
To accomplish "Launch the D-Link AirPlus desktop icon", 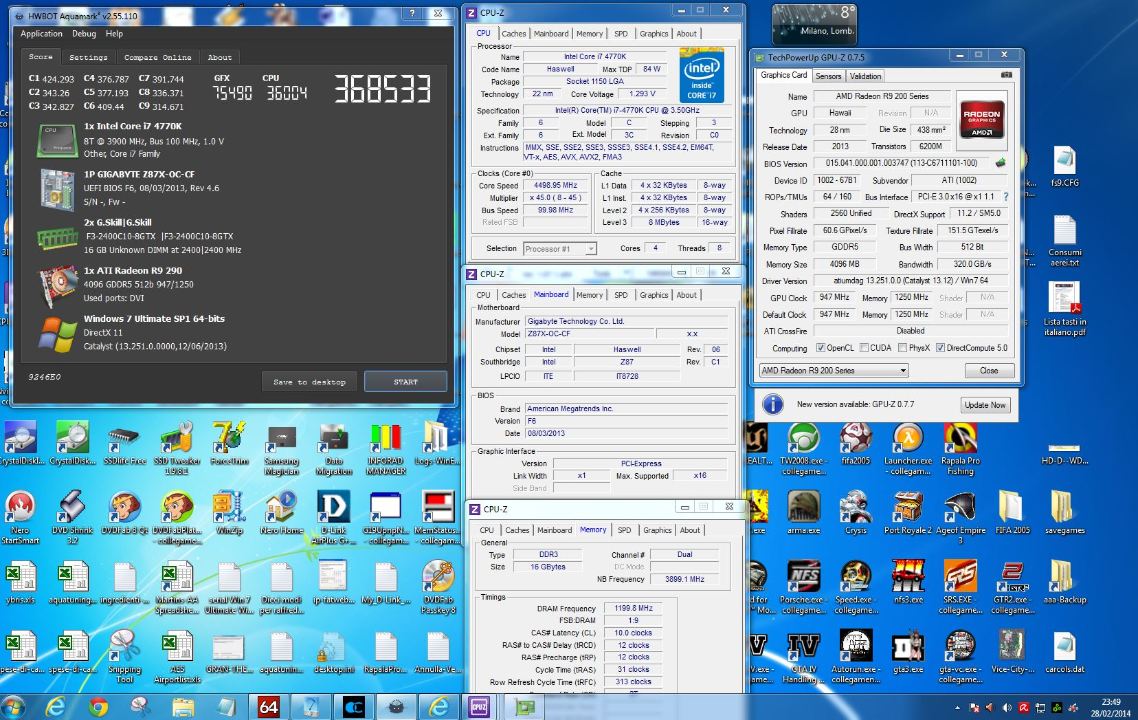I will point(333,517).
